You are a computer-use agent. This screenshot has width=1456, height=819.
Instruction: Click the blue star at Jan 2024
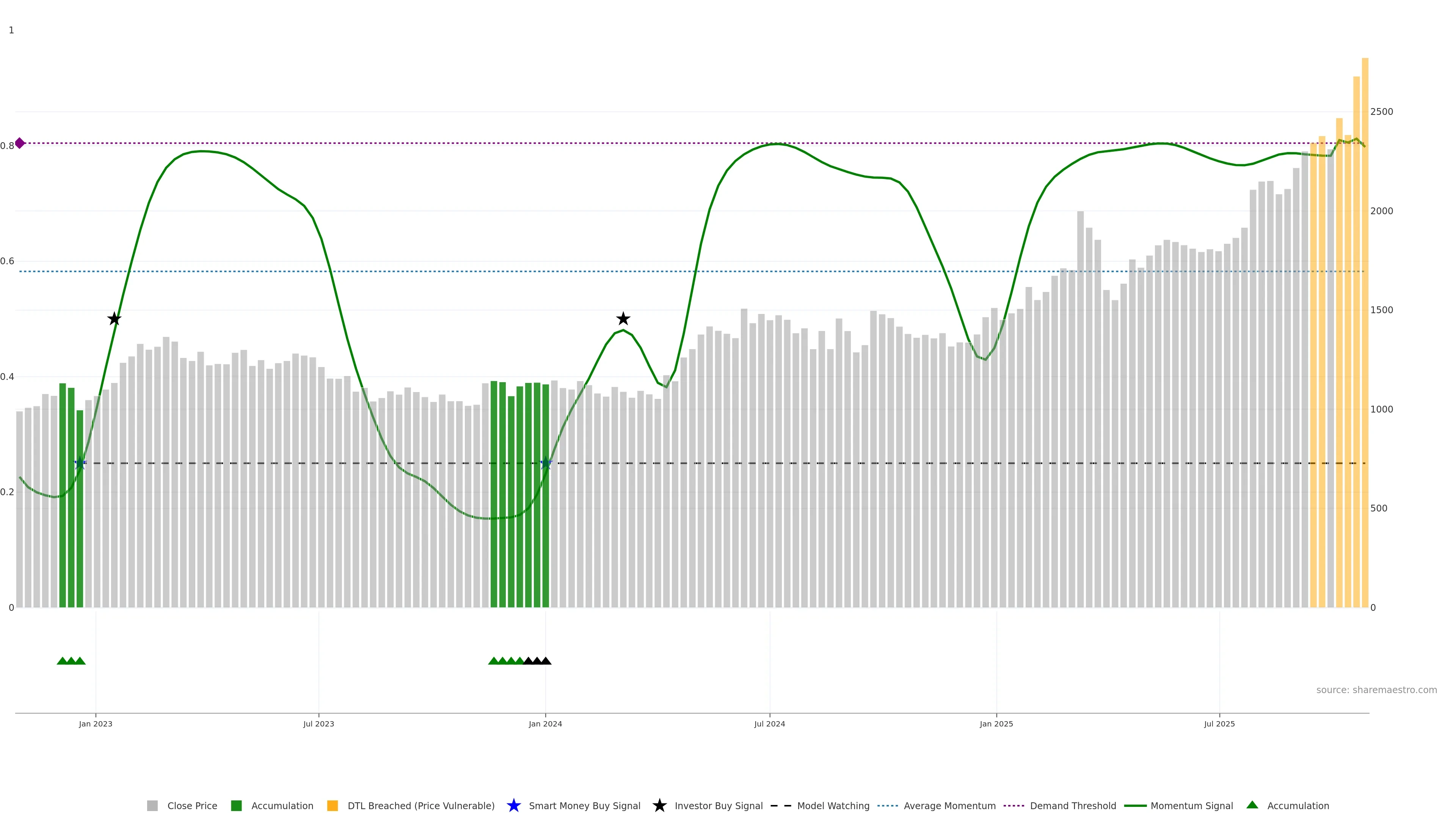[x=546, y=463]
